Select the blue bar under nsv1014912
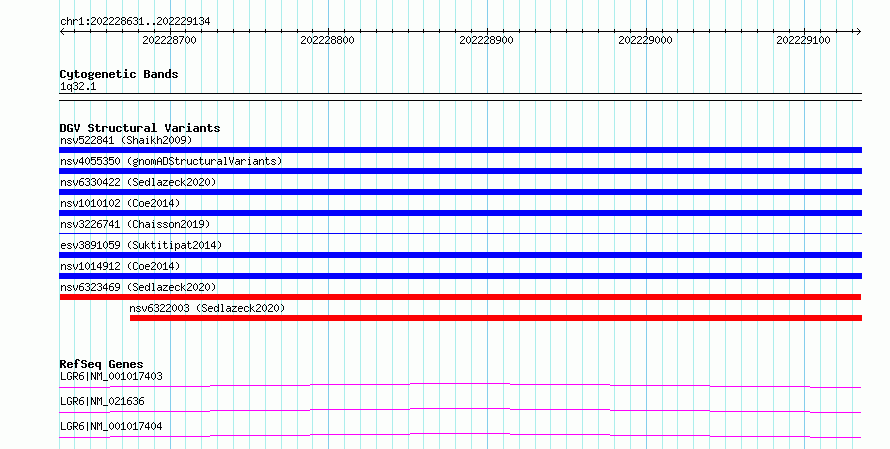890x449 pixels. point(460,276)
